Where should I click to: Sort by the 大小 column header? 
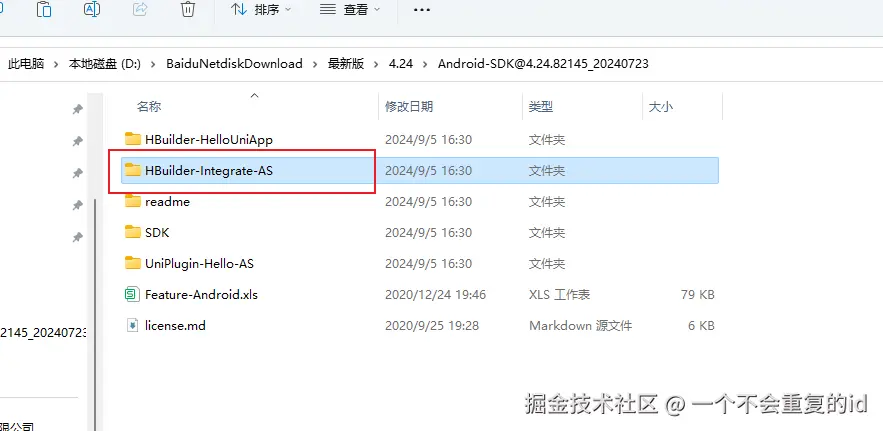661,106
